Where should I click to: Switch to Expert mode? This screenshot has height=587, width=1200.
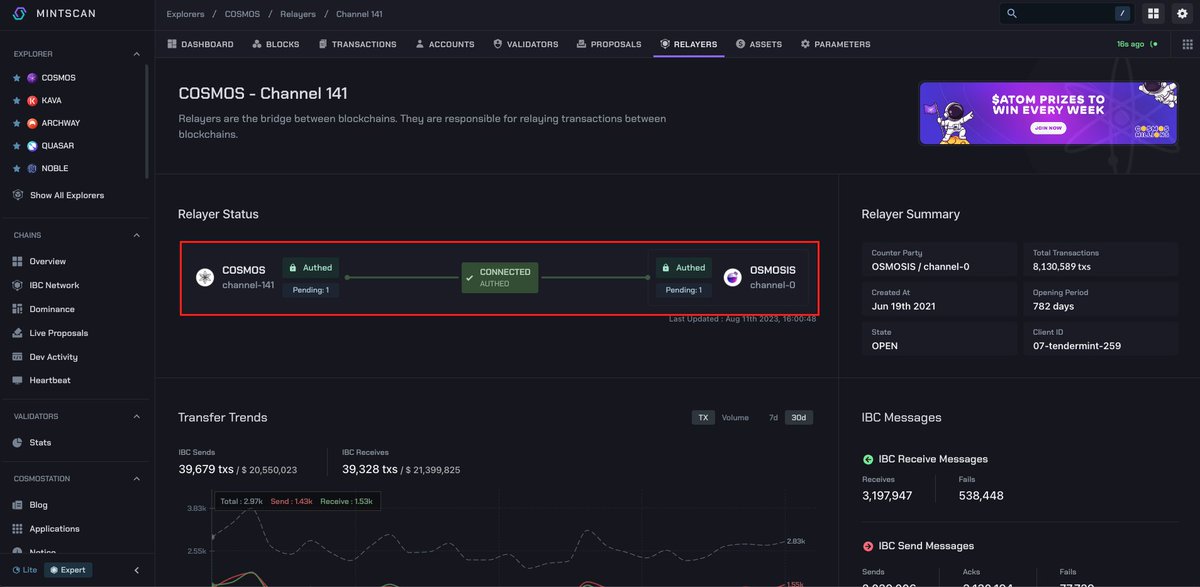(x=68, y=569)
